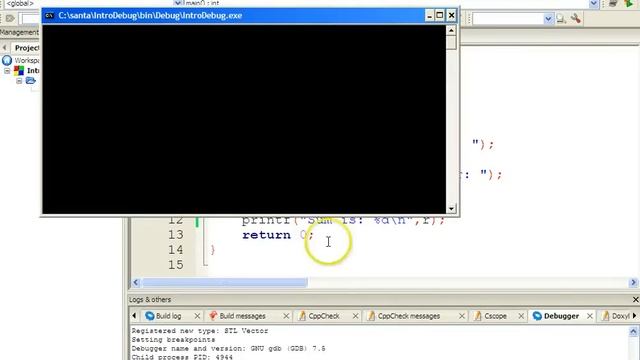
Task: Minimize the IntroDebug.exe console window
Action: click(x=429, y=16)
